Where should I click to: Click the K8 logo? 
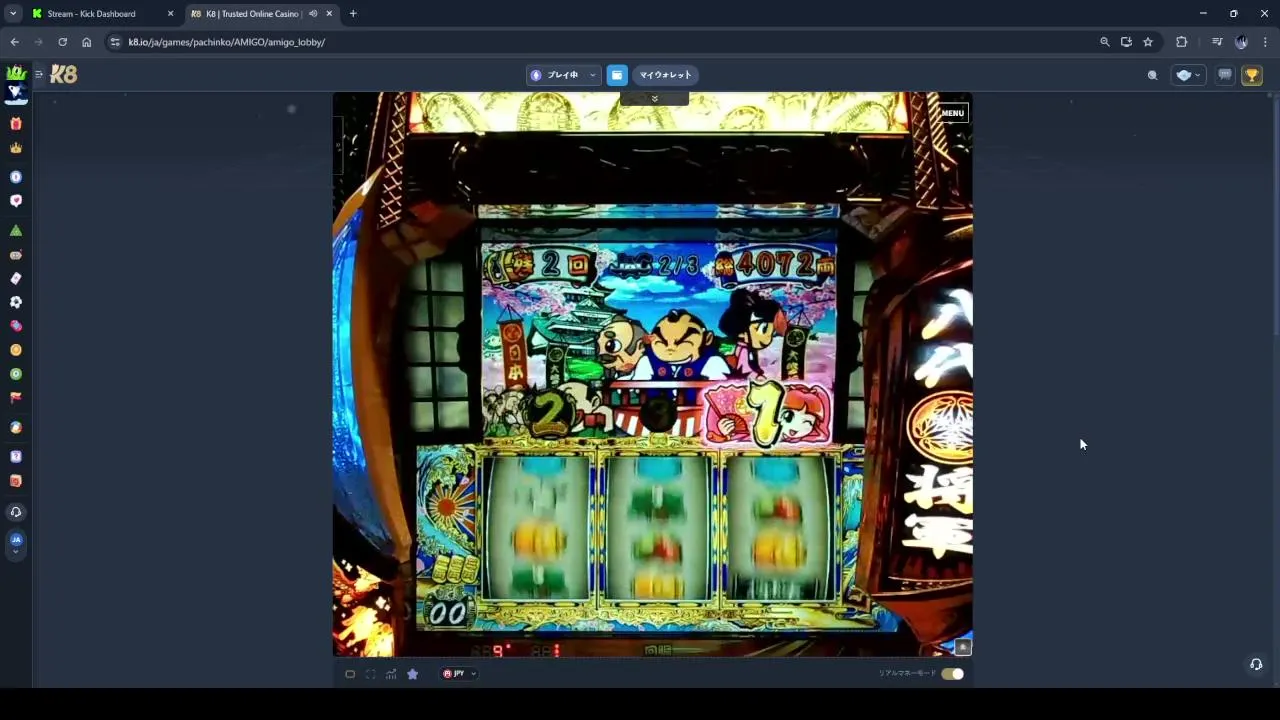click(x=64, y=74)
